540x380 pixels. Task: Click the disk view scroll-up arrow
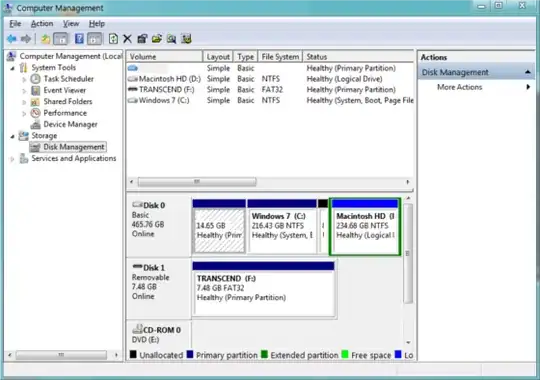pos(408,198)
